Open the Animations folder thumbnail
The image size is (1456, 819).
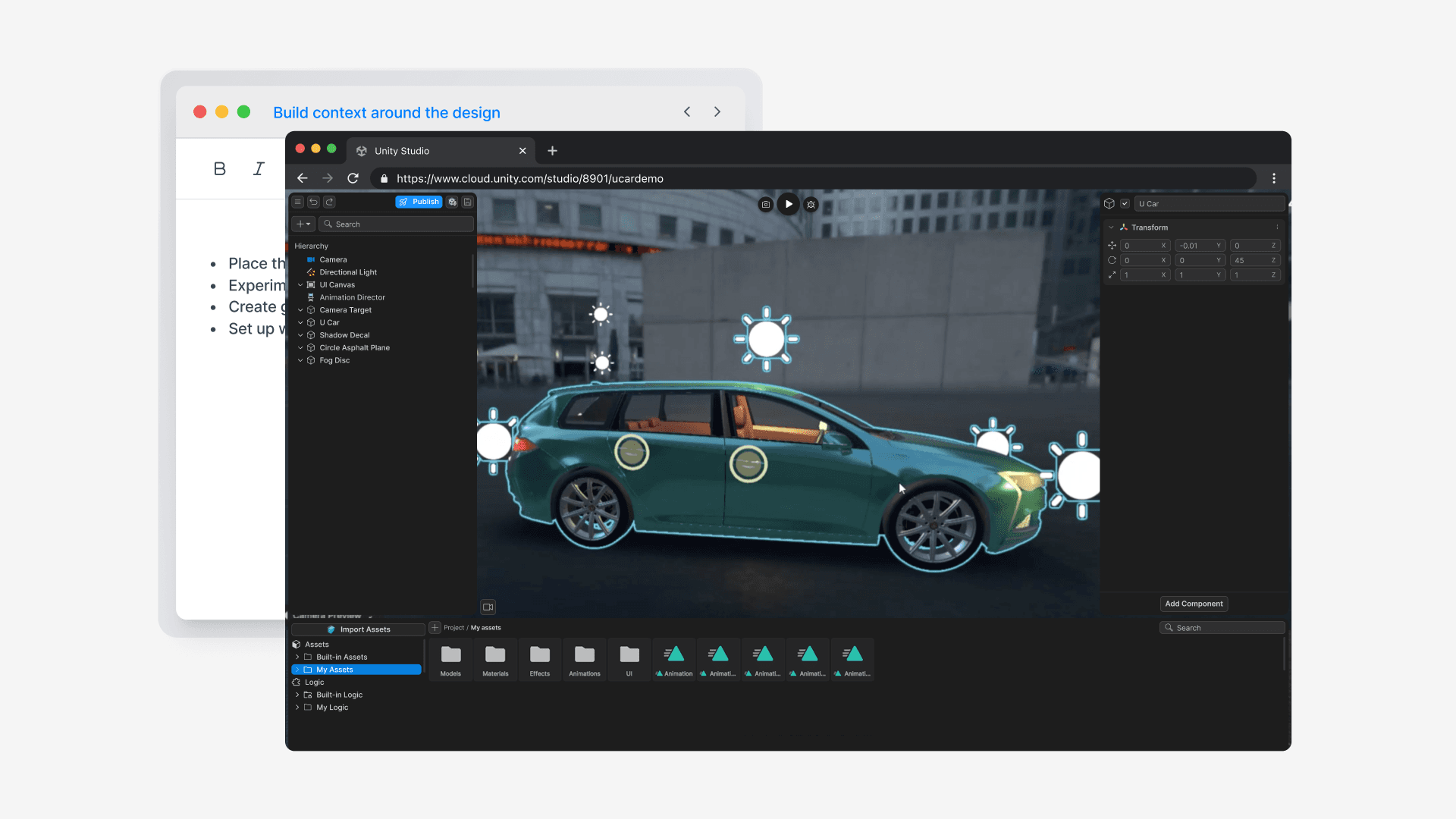pos(585,660)
